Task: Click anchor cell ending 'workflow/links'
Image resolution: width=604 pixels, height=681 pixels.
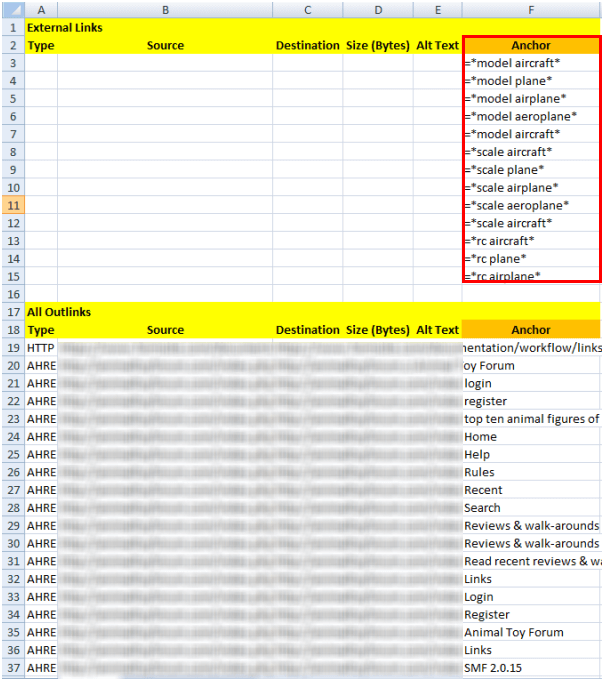Action: (x=531, y=347)
